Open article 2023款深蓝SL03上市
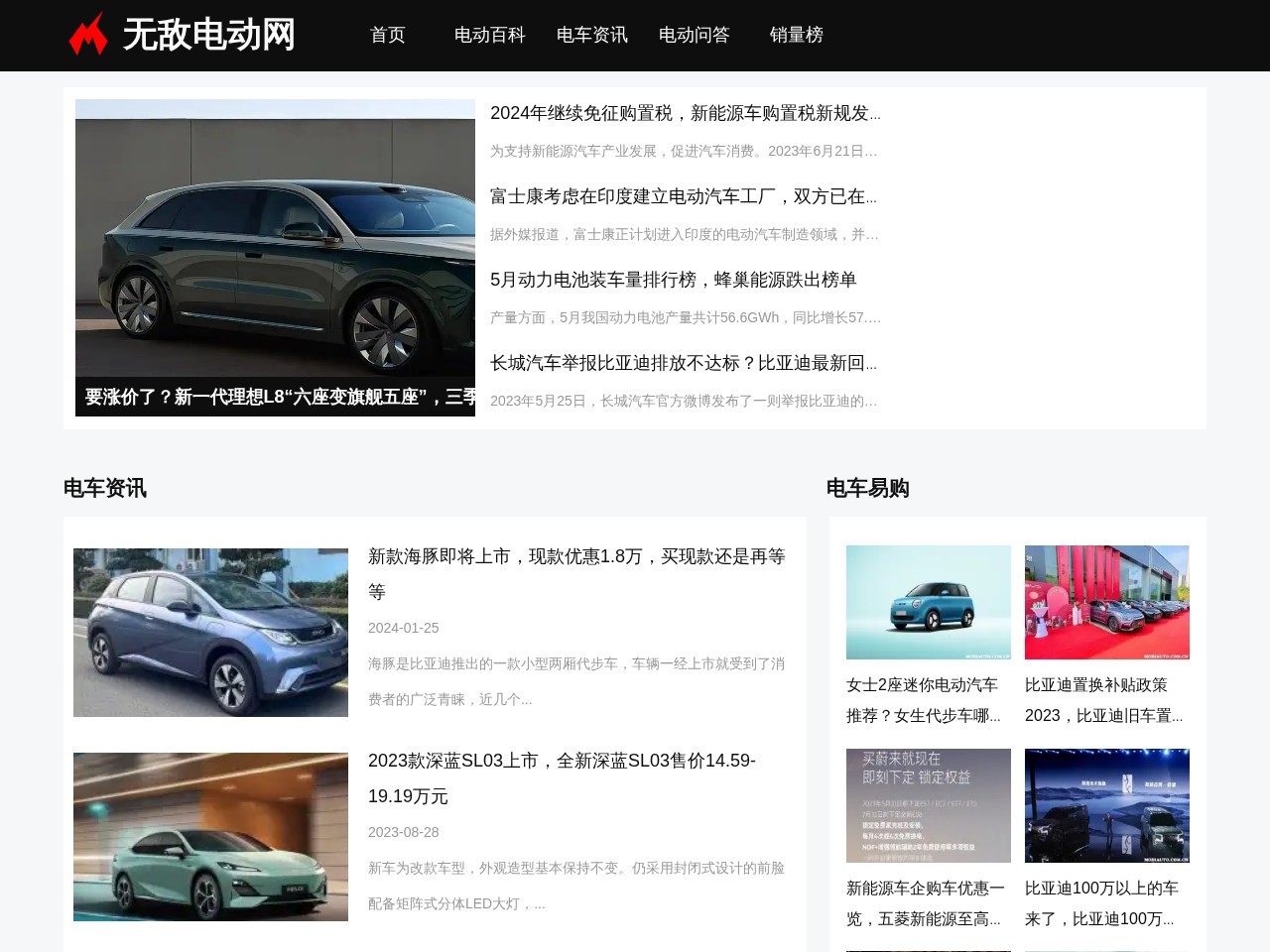 562,778
